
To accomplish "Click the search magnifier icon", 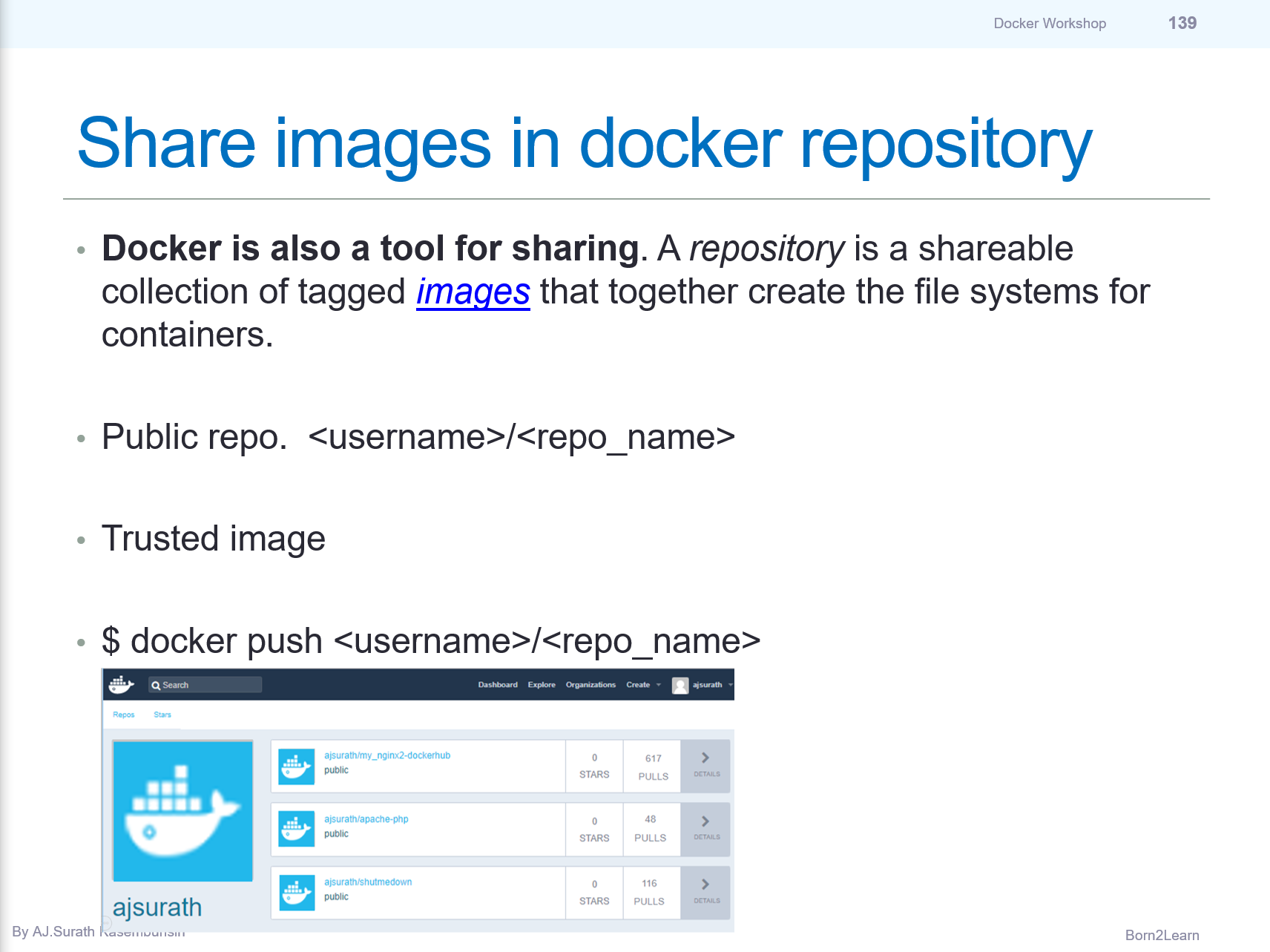I will pyautogui.click(x=157, y=684).
